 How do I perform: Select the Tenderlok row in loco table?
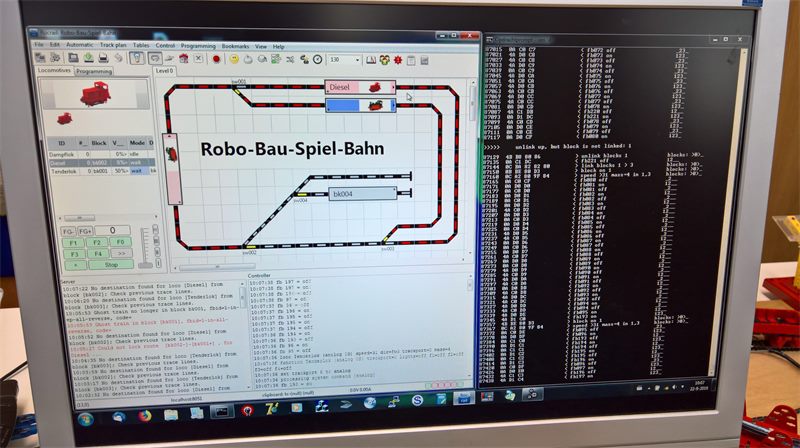[102, 171]
